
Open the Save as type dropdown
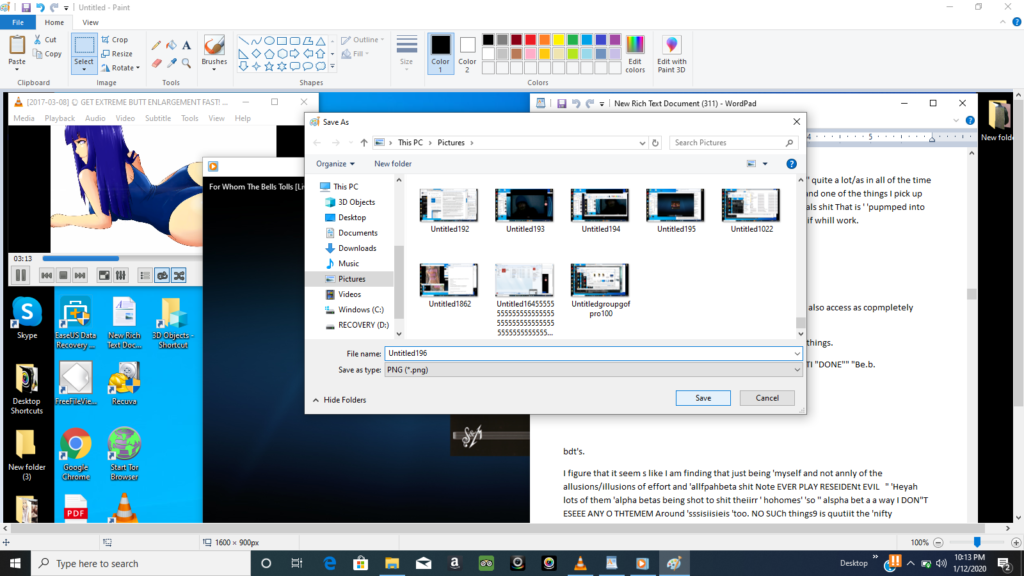593,370
